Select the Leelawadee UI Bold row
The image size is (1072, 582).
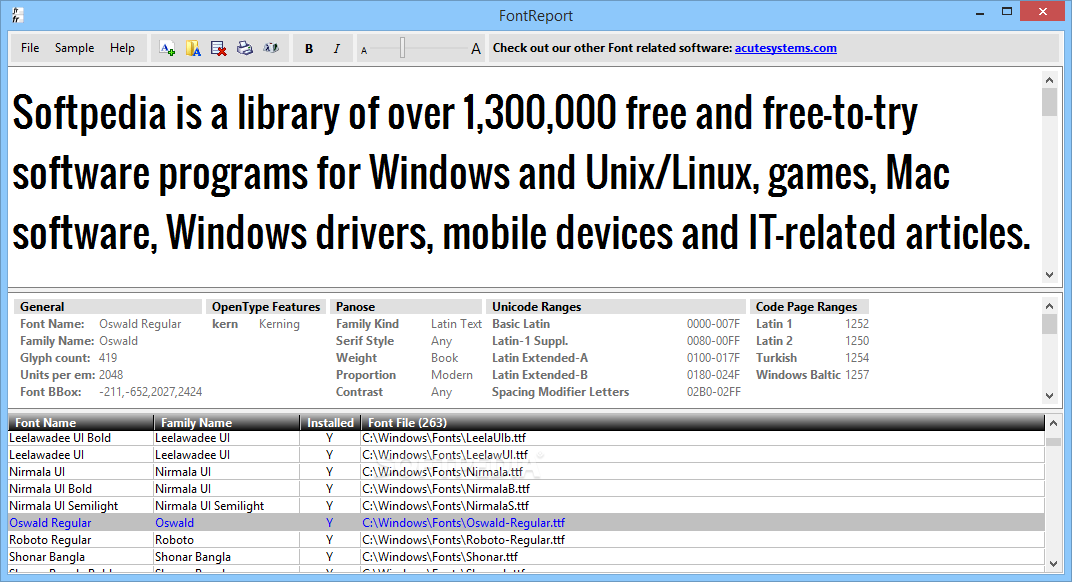(x=526, y=438)
